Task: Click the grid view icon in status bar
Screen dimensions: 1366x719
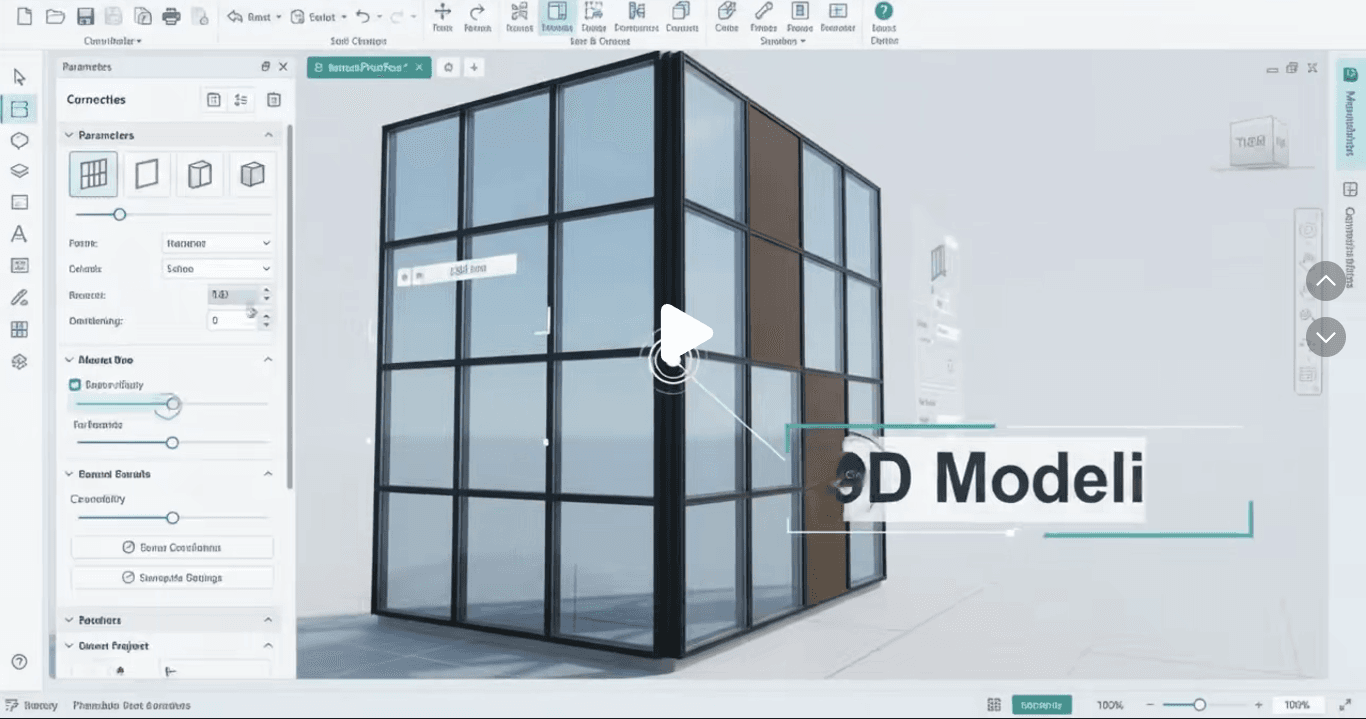Action: [994, 705]
